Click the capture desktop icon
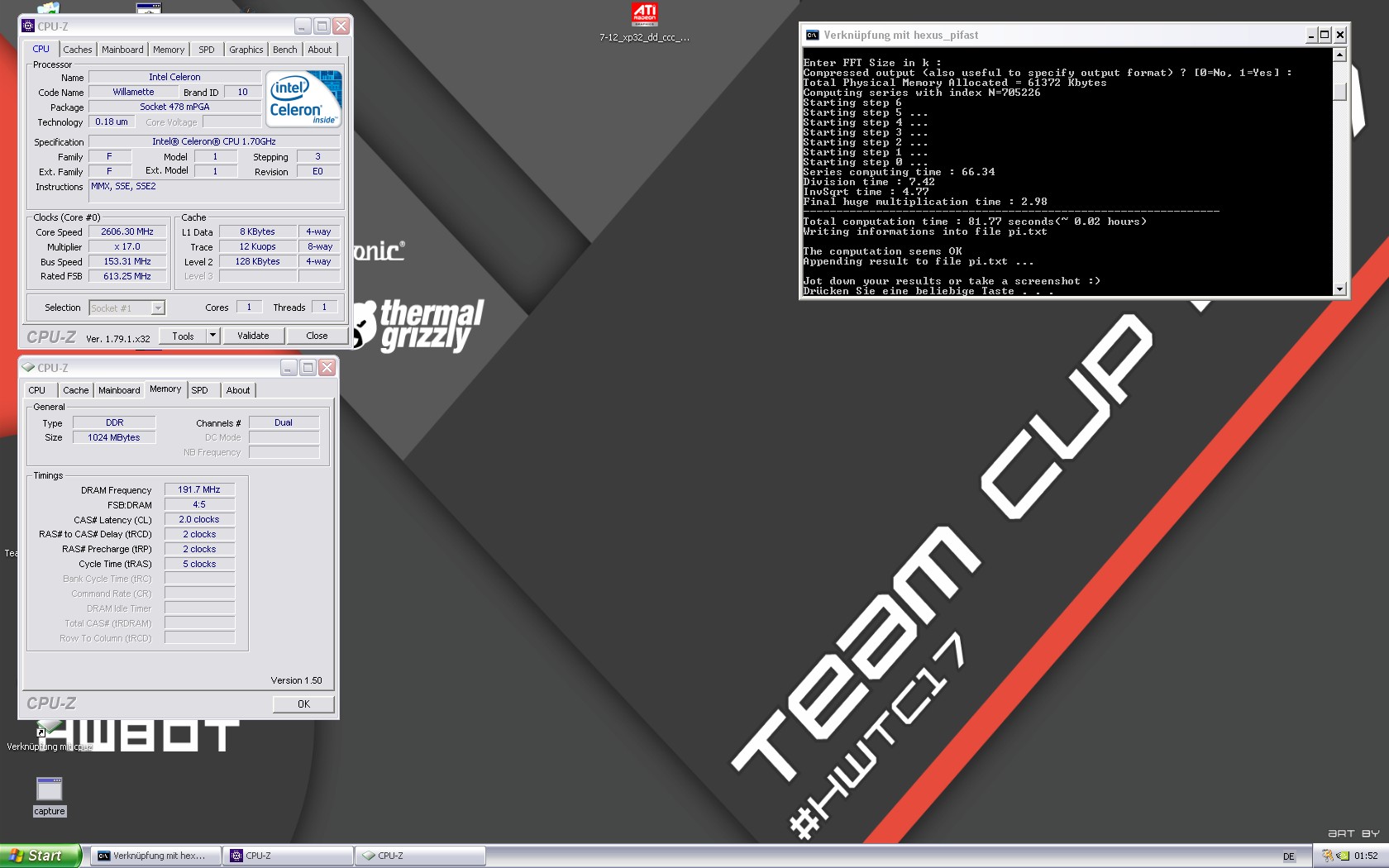This screenshot has height=868, width=1389. 50,795
